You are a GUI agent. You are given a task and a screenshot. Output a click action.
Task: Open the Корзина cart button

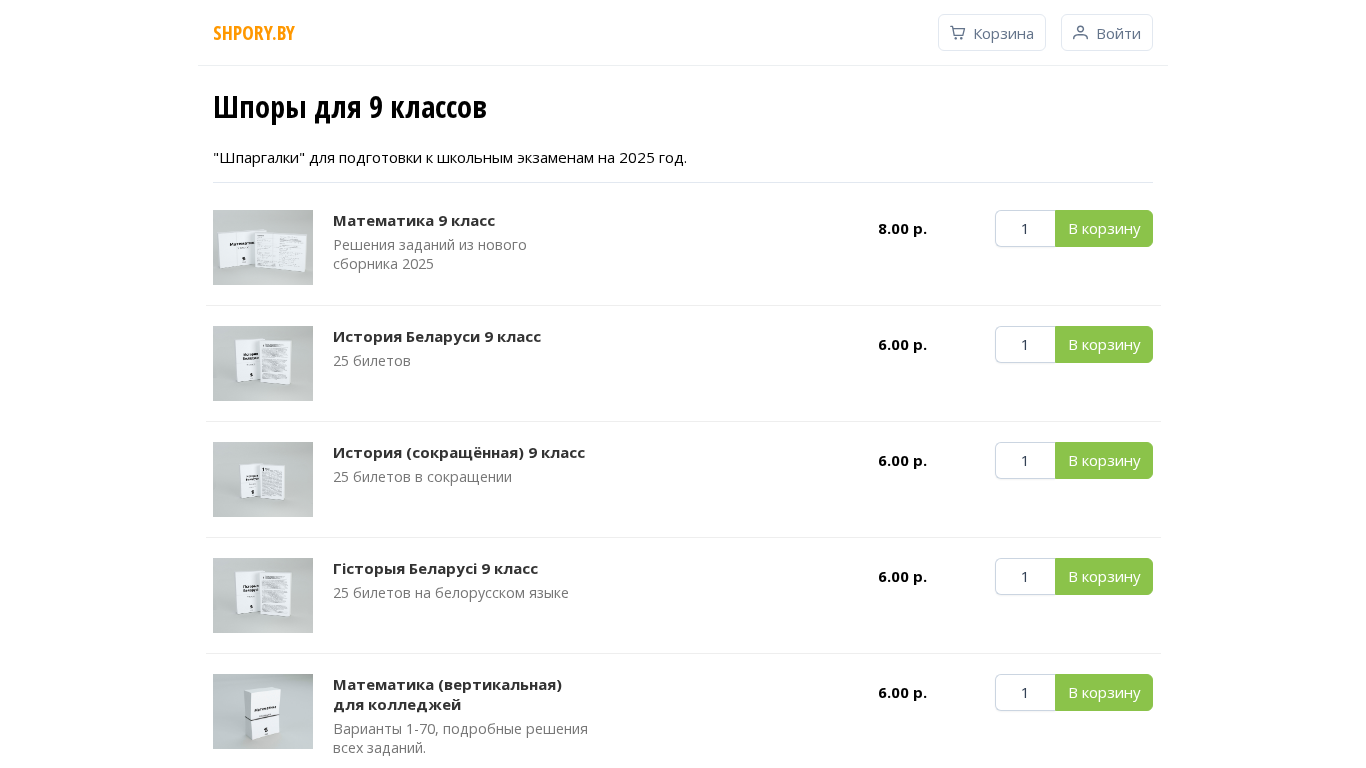click(991, 33)
